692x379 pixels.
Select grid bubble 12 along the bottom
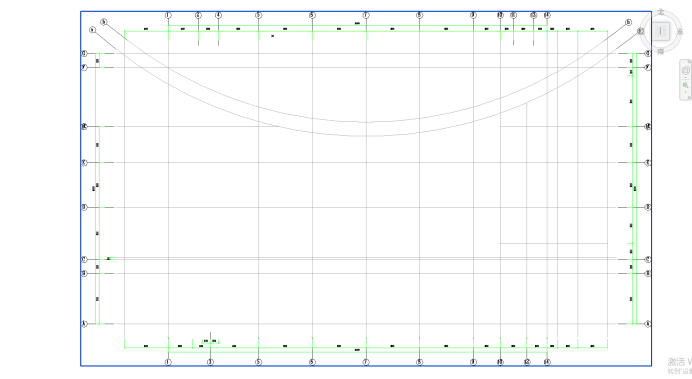(x=527, y=362)
